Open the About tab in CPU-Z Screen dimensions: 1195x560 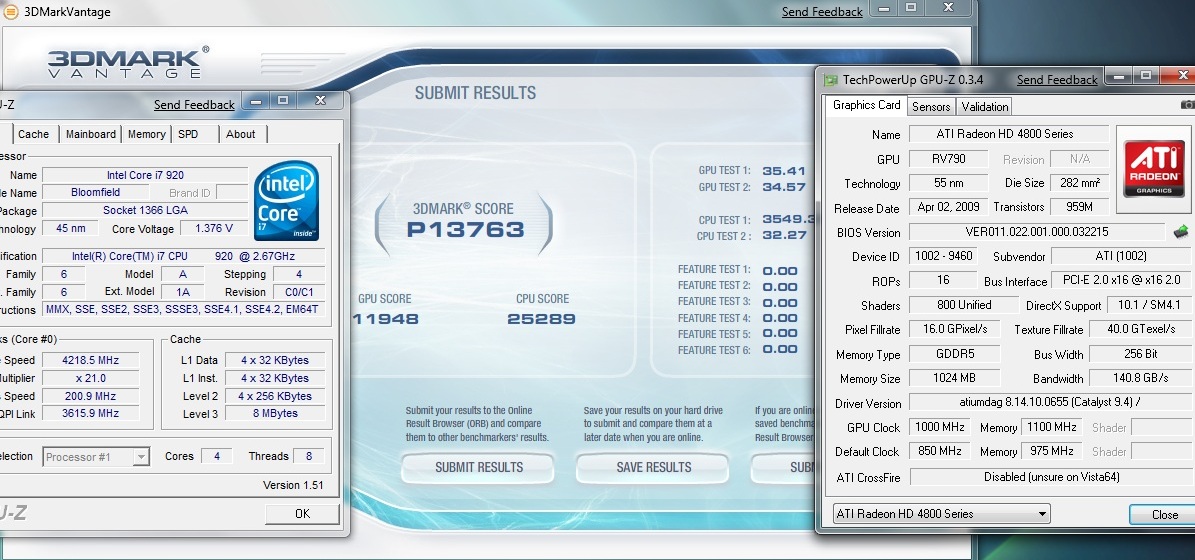click(241, 134)
